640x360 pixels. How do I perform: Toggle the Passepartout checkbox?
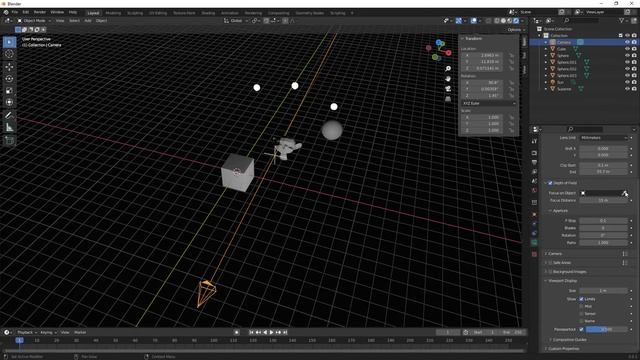click(582, 329)
